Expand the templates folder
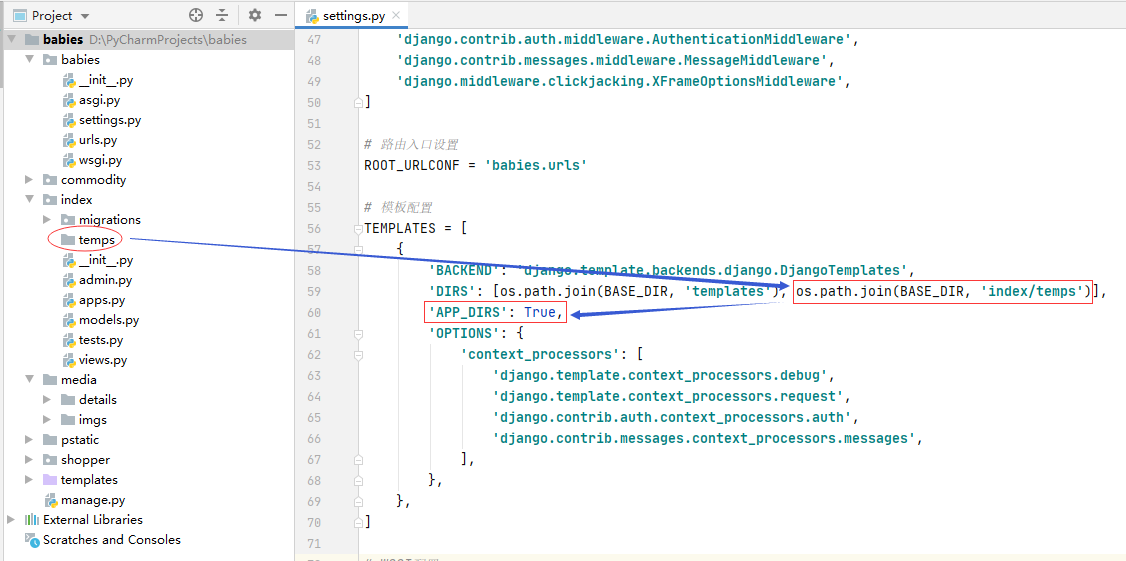This screenshot has height=561, width=1126. click(x=29, y=479)
